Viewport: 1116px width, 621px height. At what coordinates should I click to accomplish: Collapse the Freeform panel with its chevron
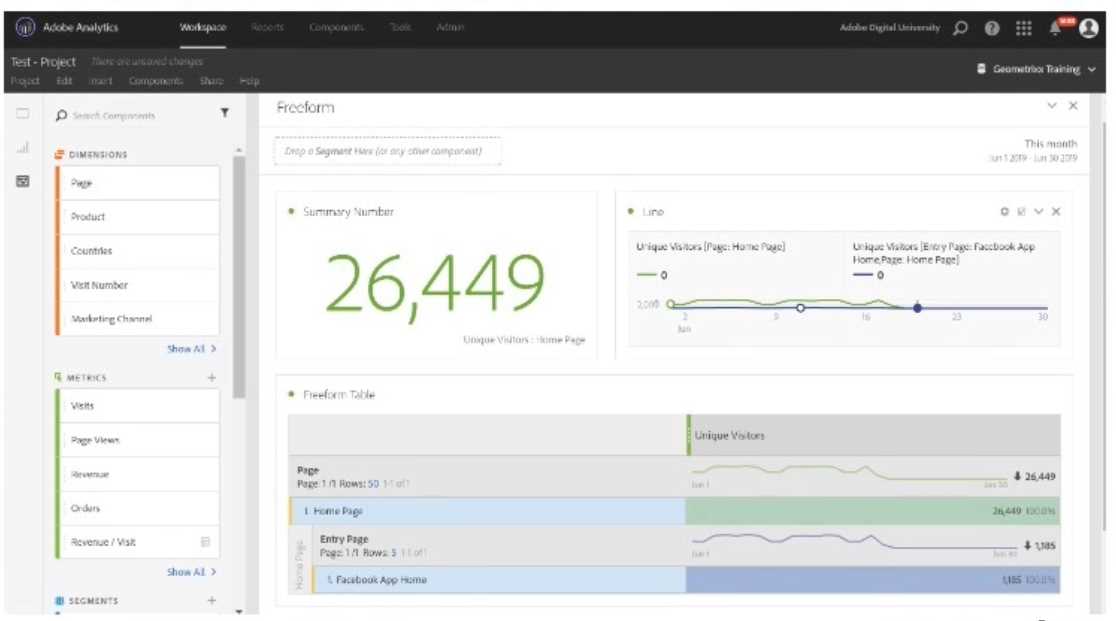[x=1052, y=106]
